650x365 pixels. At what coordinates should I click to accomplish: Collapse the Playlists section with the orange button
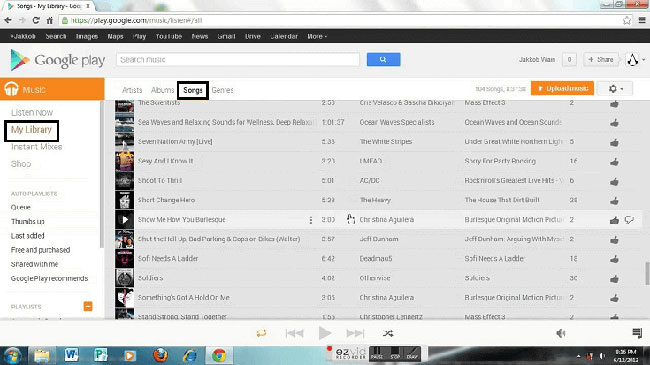(88, 306)
